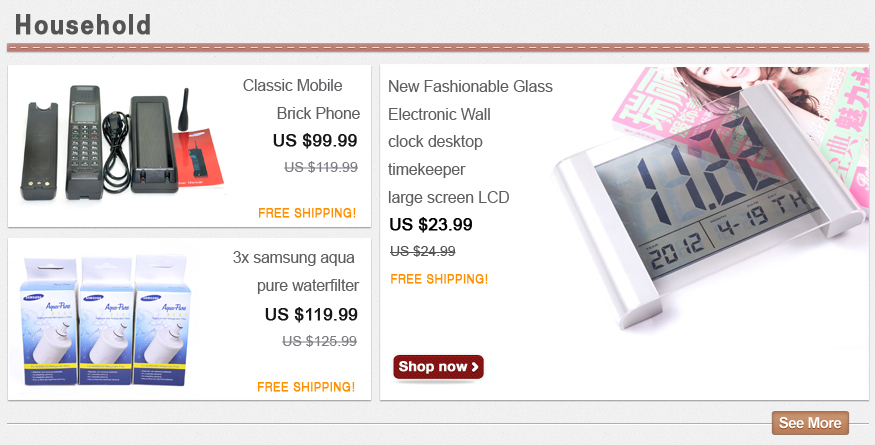Open the Classic Mobile Brick Phone title
Screen dimensions: 875x445
(x=301, y=99)
